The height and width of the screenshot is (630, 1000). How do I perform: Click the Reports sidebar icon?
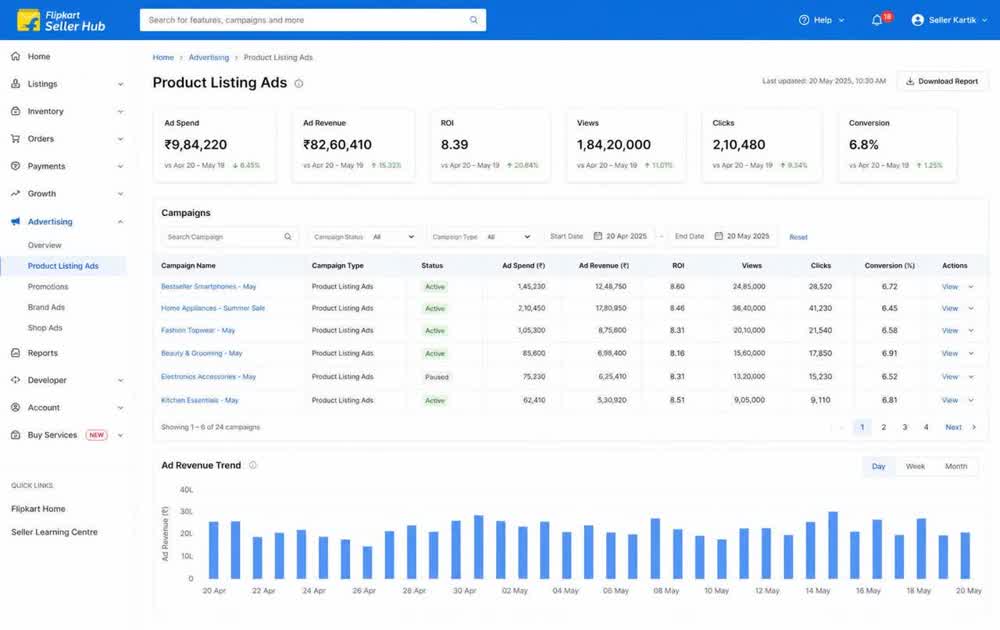(15, 353)
